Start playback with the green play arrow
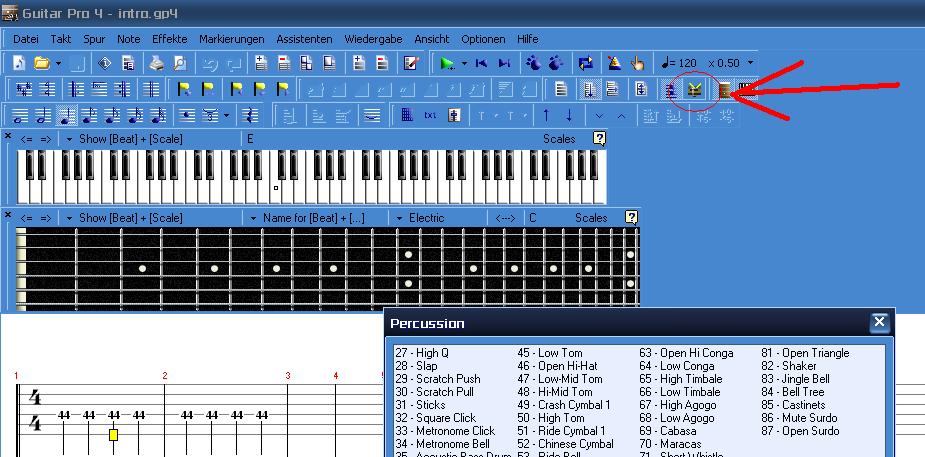Screen dimensions: 925x457 tap(448, 63)
